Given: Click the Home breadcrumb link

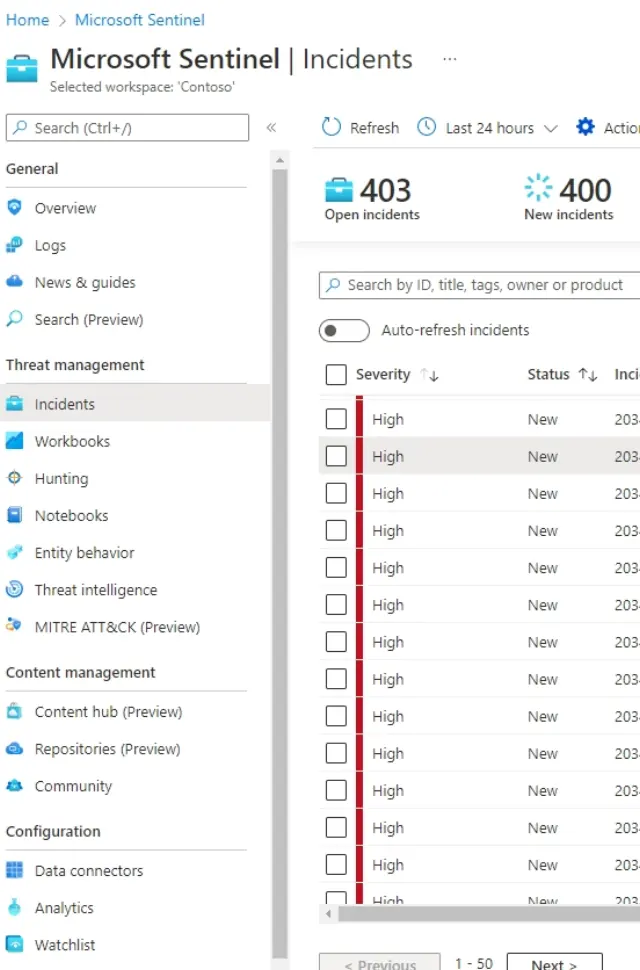Looking at the screenshot, I should click(27, 20).
